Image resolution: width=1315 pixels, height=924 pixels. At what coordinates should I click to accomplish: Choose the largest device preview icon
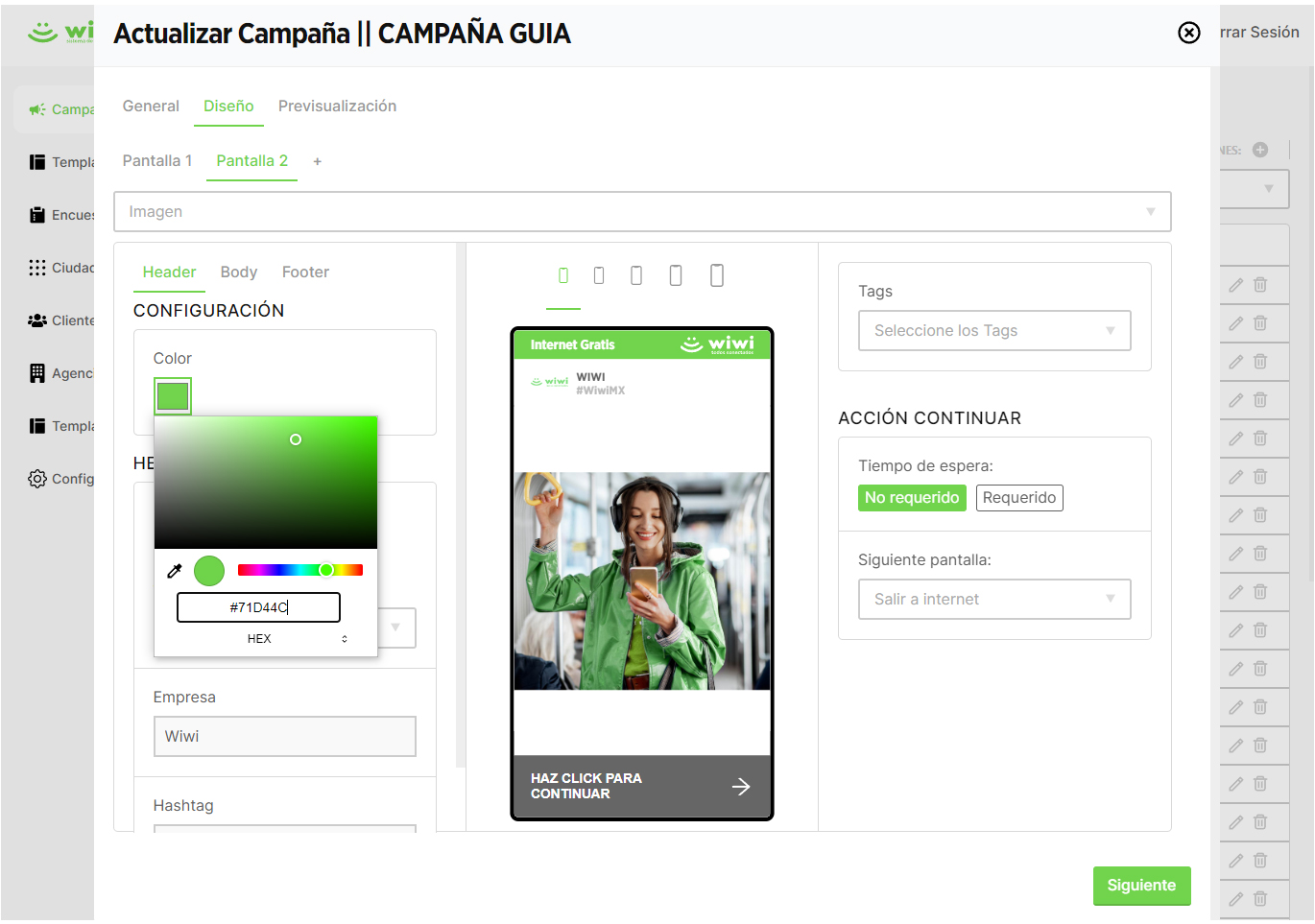tap(717, 275)
